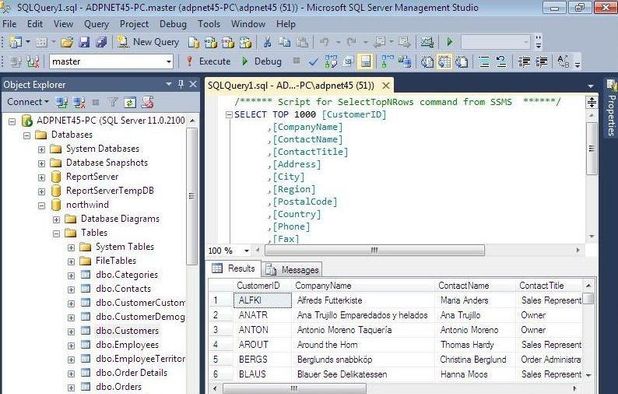Select the ReportServerTempDB database
618x394 pixels.
point(110,191)
